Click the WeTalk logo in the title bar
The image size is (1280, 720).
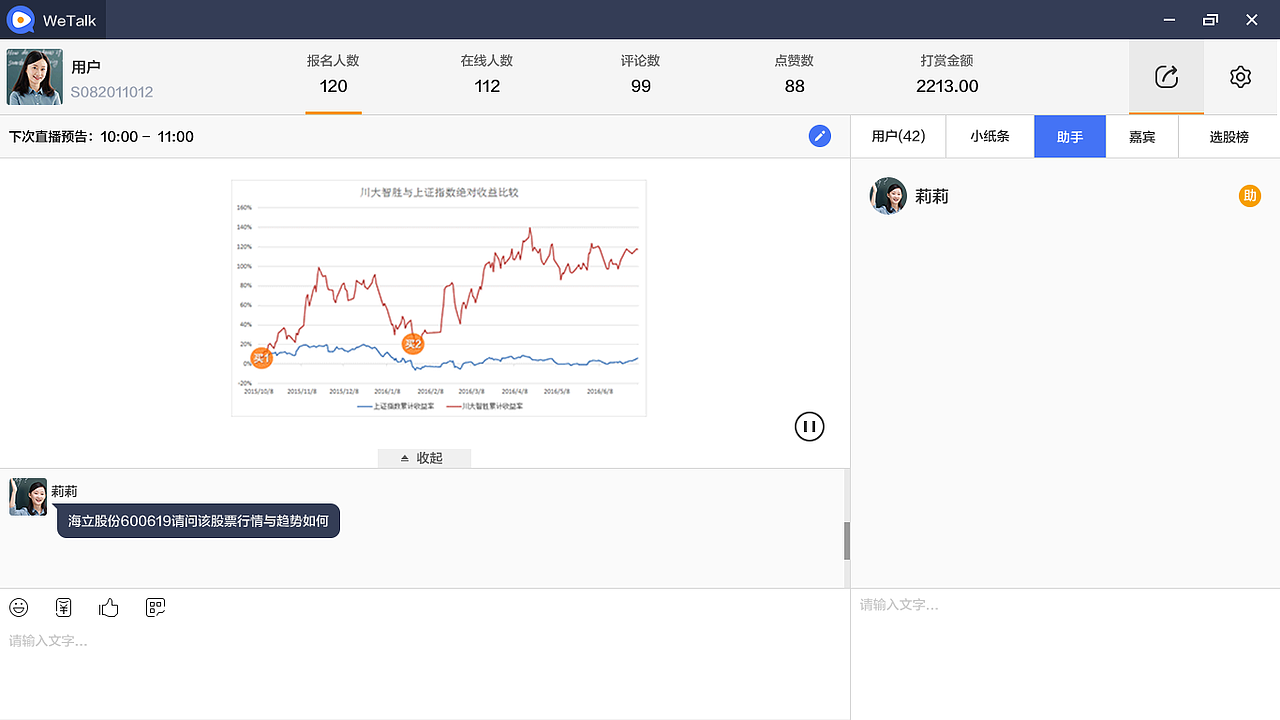[x=20, y=19]
